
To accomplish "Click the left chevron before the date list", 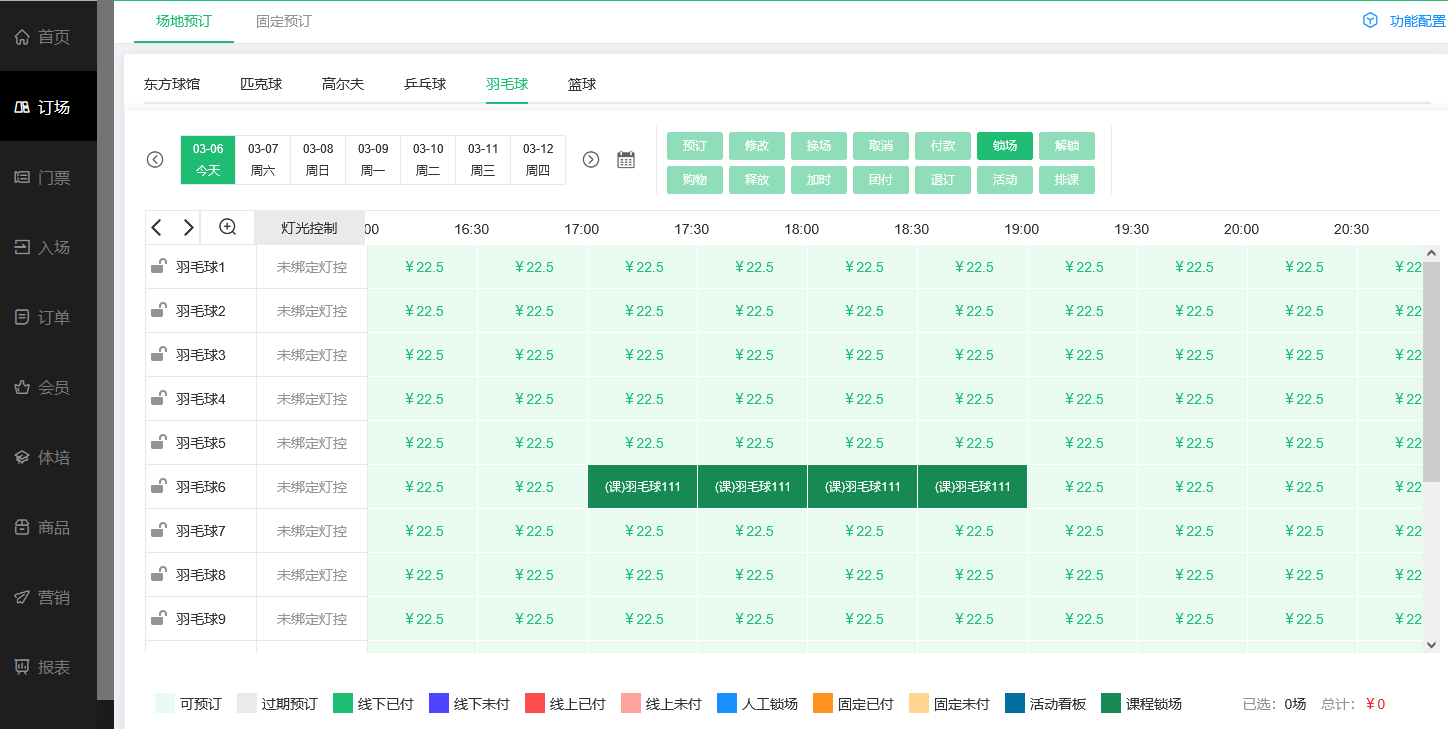I will click(x=155, y=159).
